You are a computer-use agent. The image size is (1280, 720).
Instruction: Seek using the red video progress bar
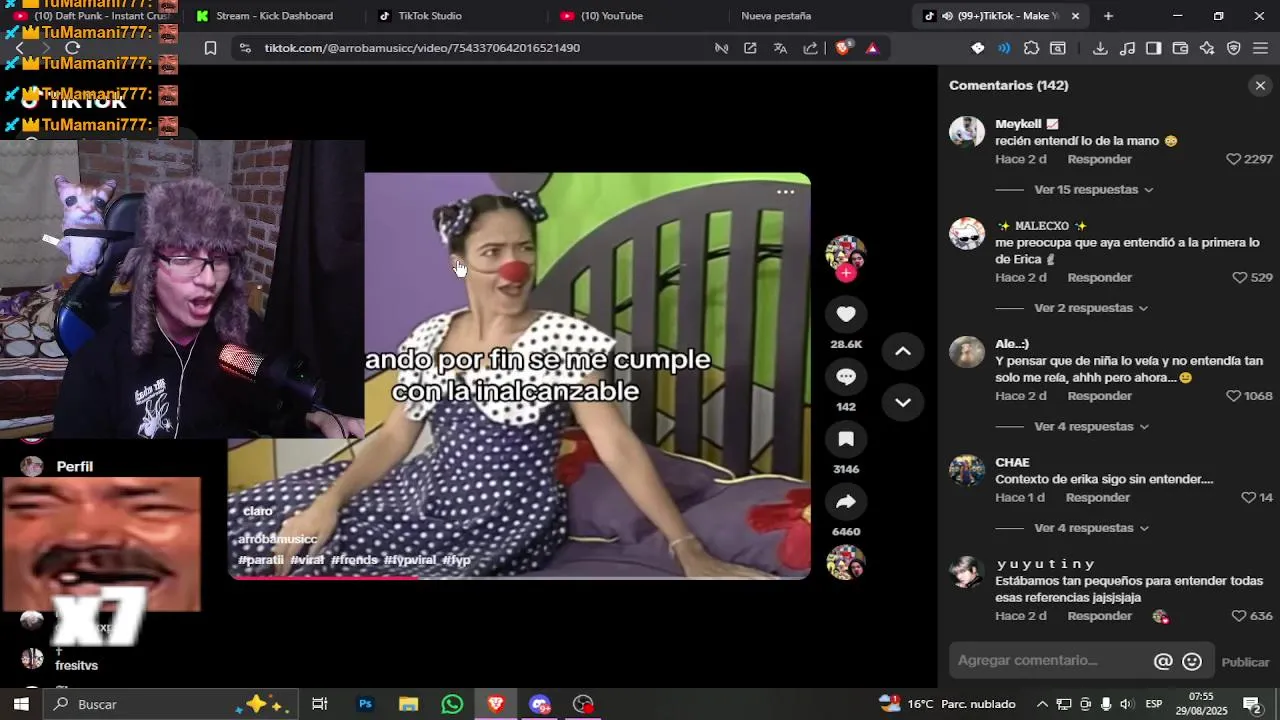click(x=519, y=576)
